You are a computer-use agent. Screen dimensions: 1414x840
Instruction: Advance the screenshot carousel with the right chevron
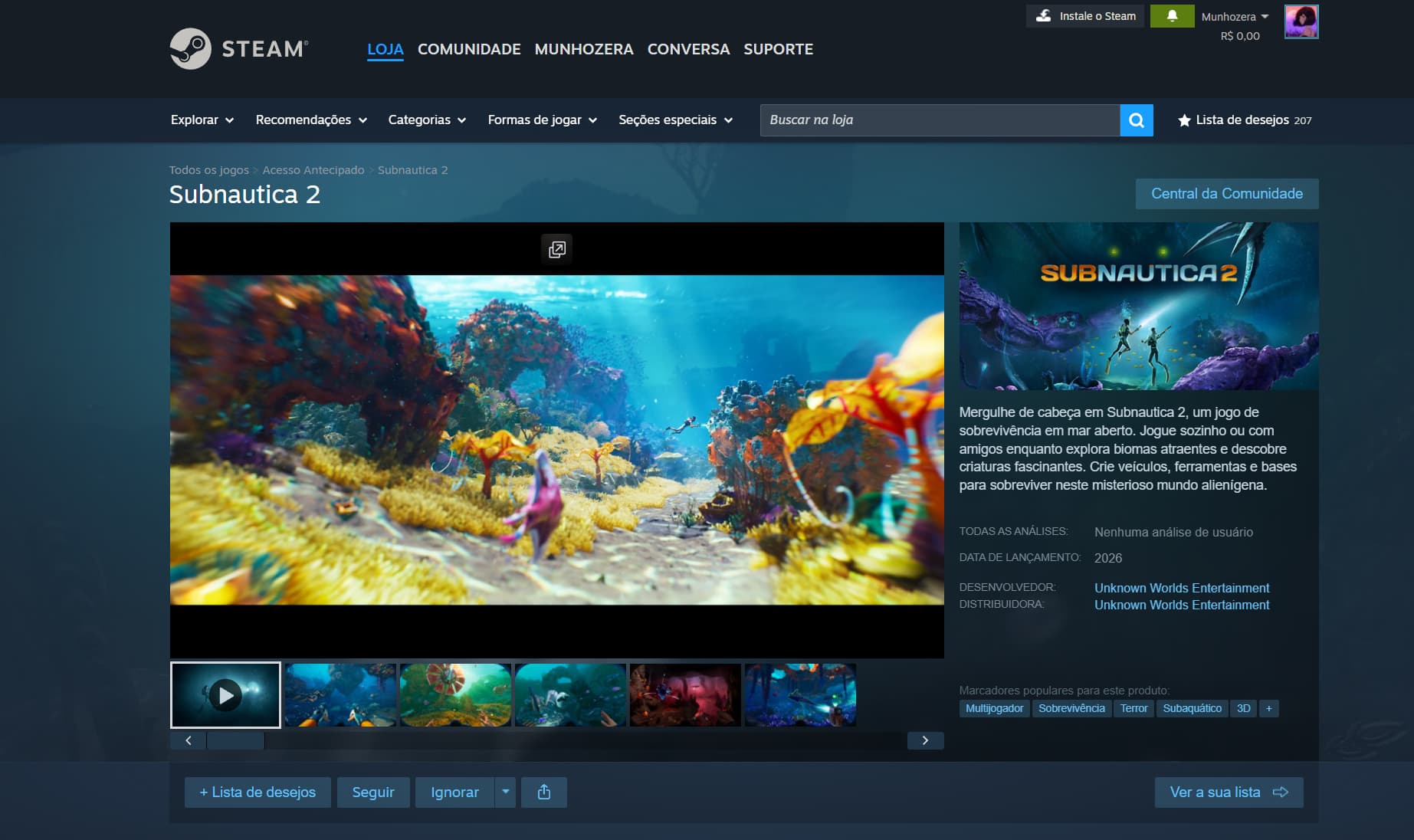(x=926, y=740)
